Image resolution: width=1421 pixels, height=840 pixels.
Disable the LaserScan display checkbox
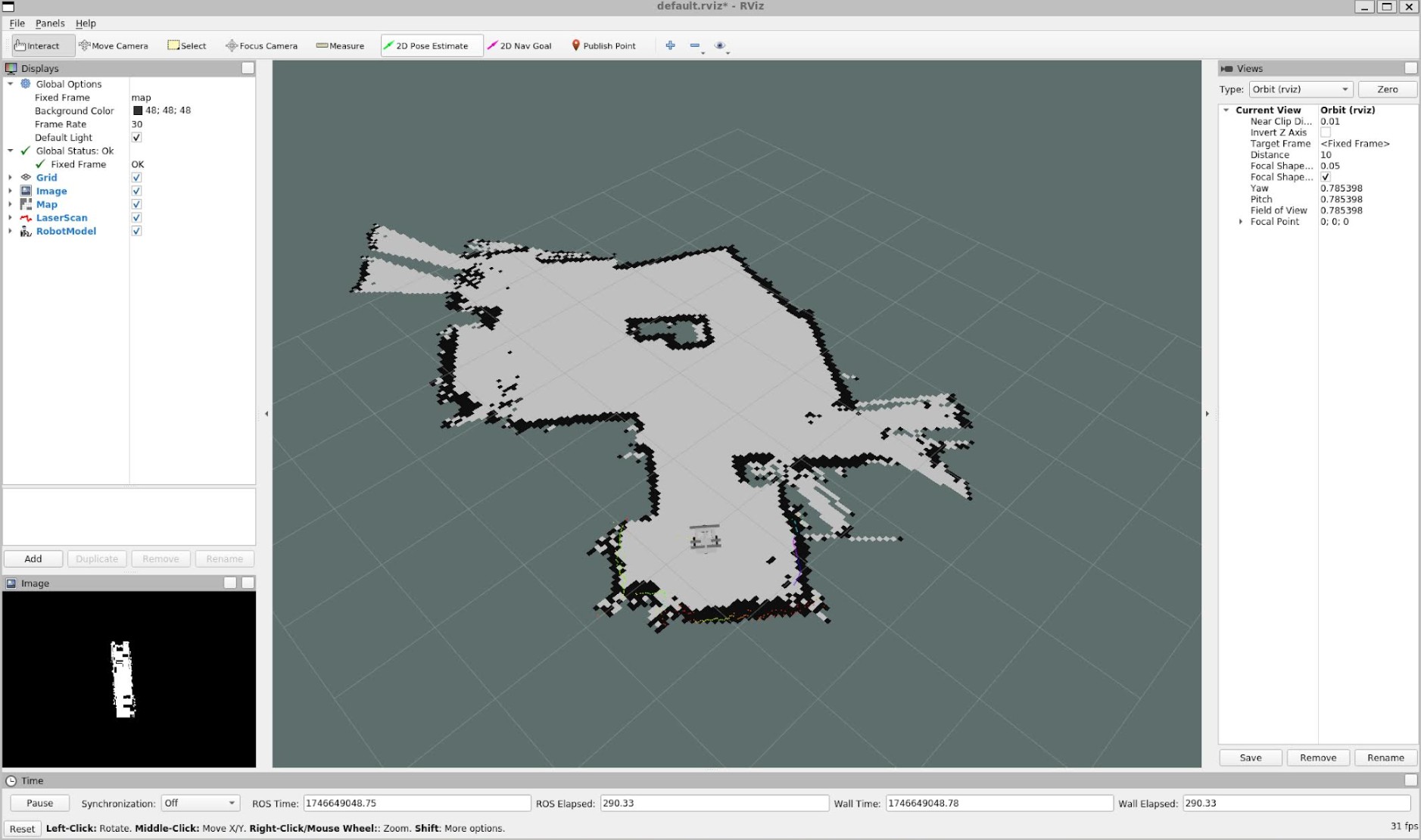click(136, 218)
